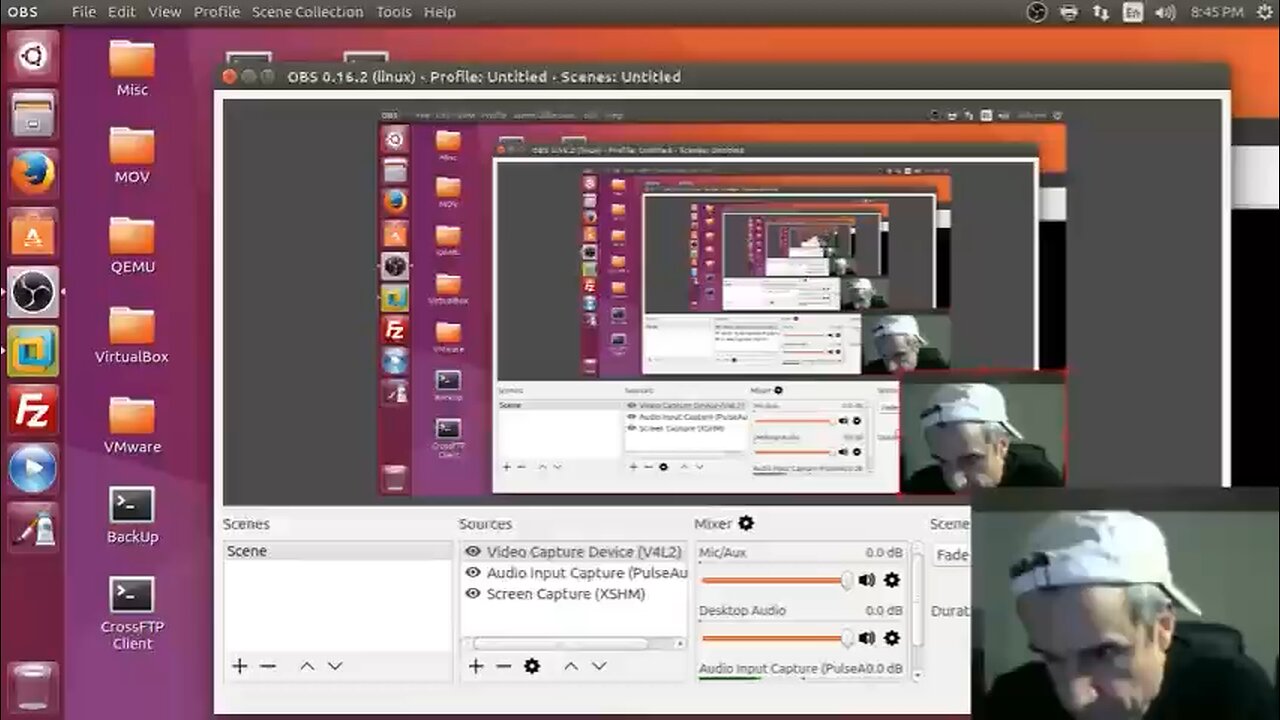This screenshot has height=720, width=1280.
Task: Remove the selected source with the minus button
Action: pyautogui.click(x=504, y=666)
